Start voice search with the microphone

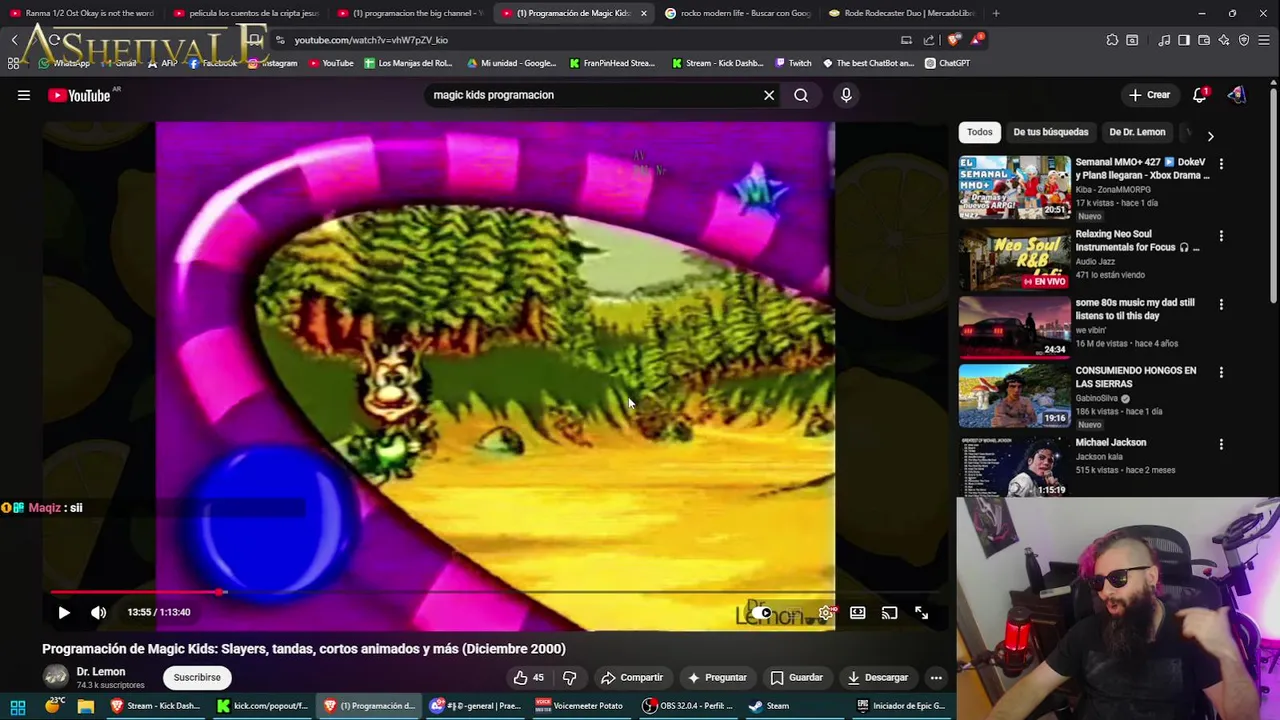(x=846, y=95)
